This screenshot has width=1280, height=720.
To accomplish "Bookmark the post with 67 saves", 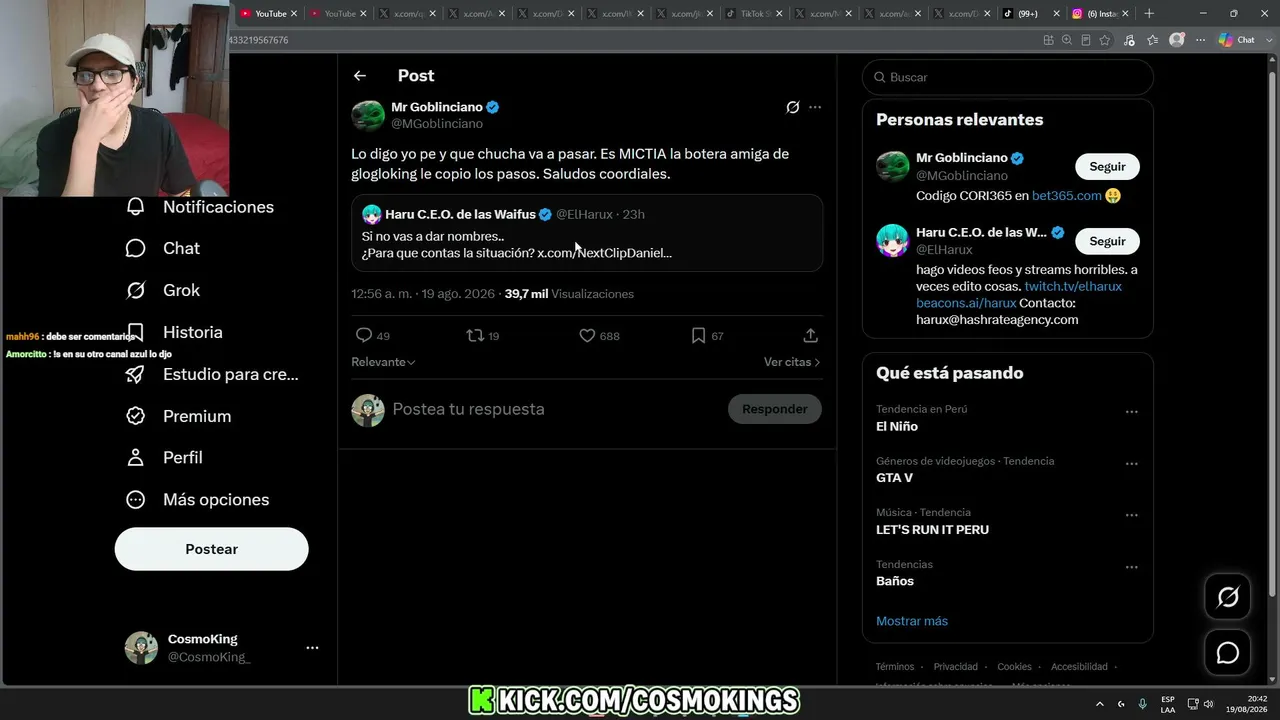I will [699, 336].
